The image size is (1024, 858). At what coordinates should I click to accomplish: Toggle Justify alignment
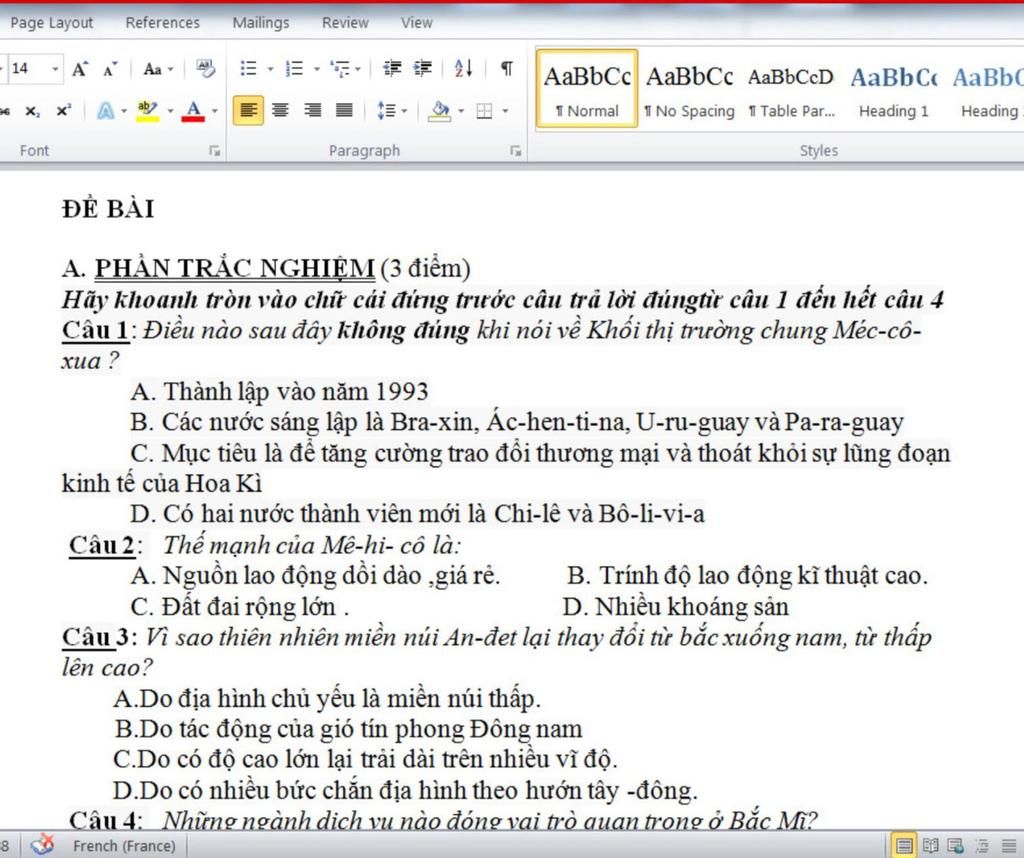344,110
